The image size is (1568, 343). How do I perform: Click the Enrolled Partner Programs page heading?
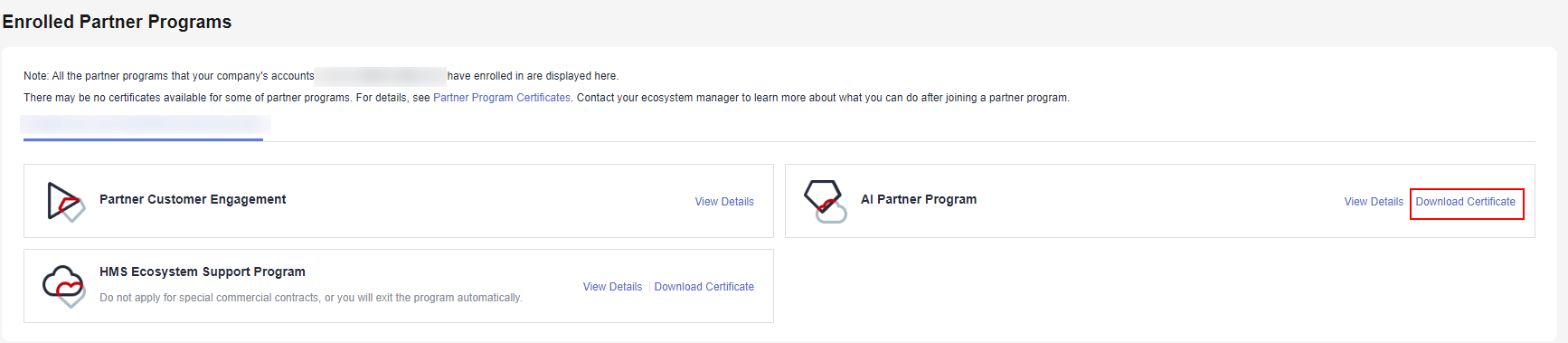coord(117,22)
